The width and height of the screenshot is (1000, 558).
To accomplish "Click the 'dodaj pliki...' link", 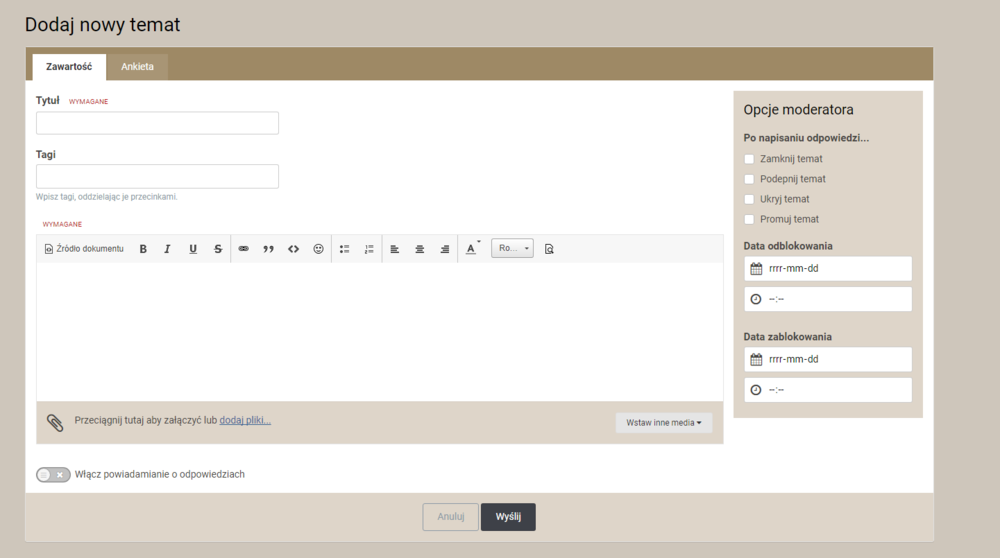I will coord(245,420).
